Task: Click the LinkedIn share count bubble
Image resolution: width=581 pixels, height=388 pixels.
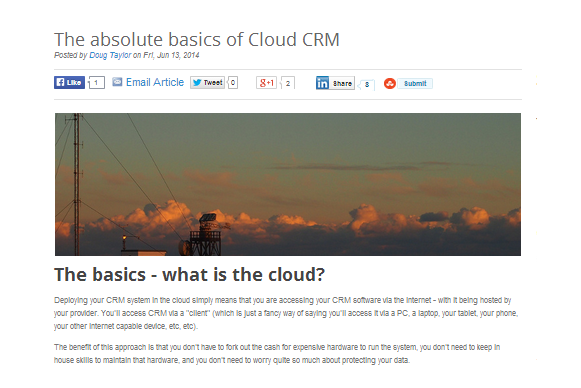Action: (367, 84)
